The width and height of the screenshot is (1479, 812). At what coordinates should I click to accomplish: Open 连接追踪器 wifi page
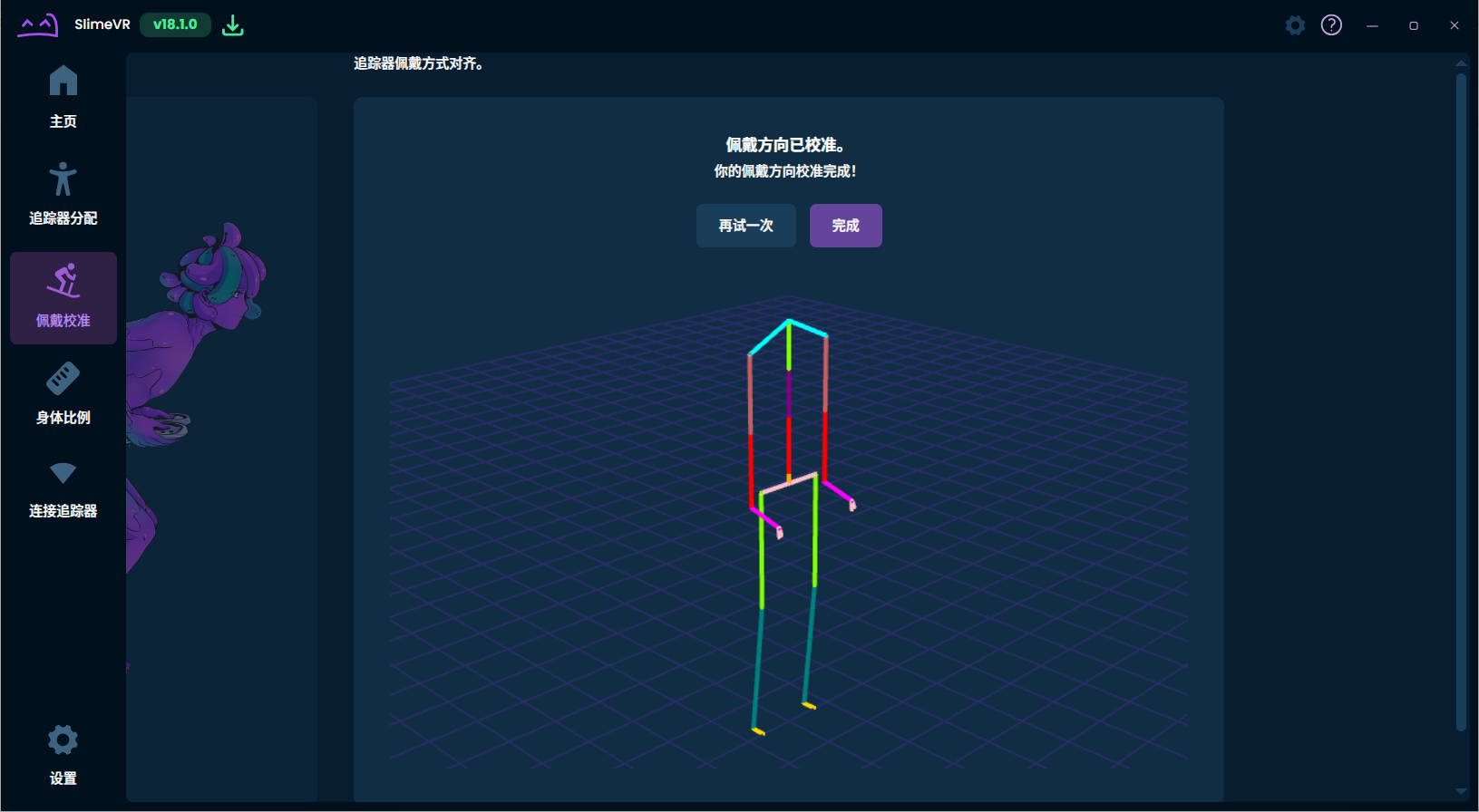click(x=63, y=489)
